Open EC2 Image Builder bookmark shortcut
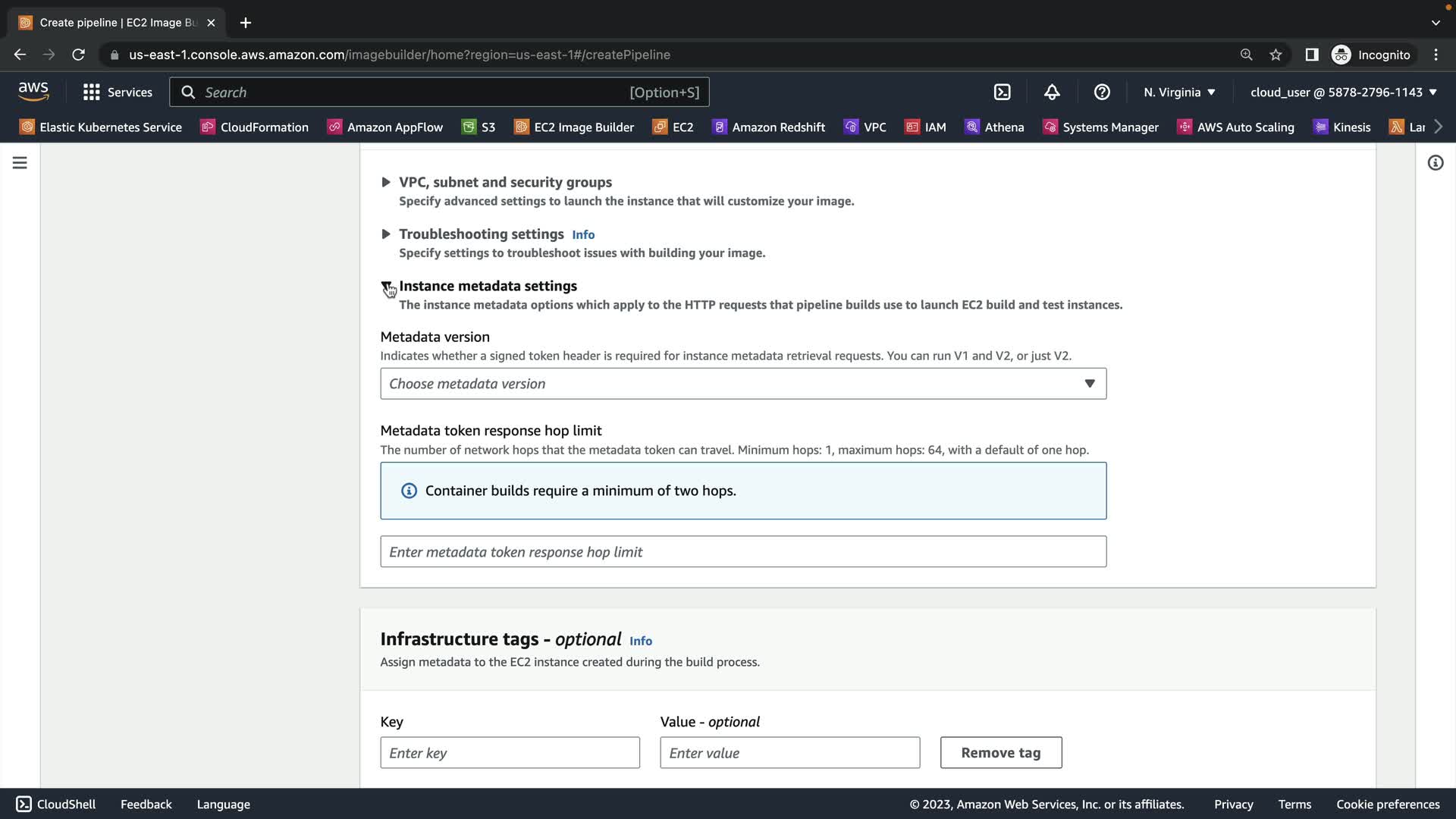The width and height of the screenshot is (1456, 819). coord(574,127)
